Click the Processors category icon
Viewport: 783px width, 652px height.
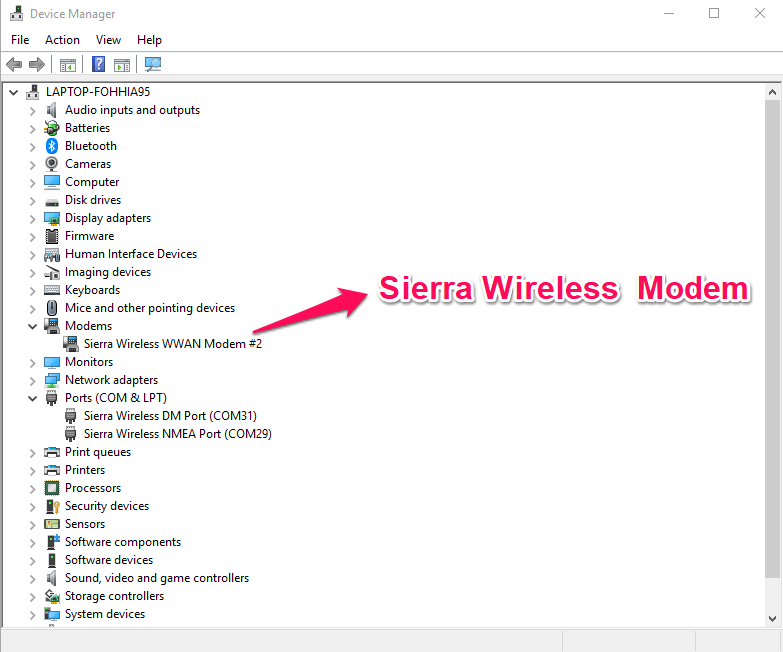coord(51,488)
